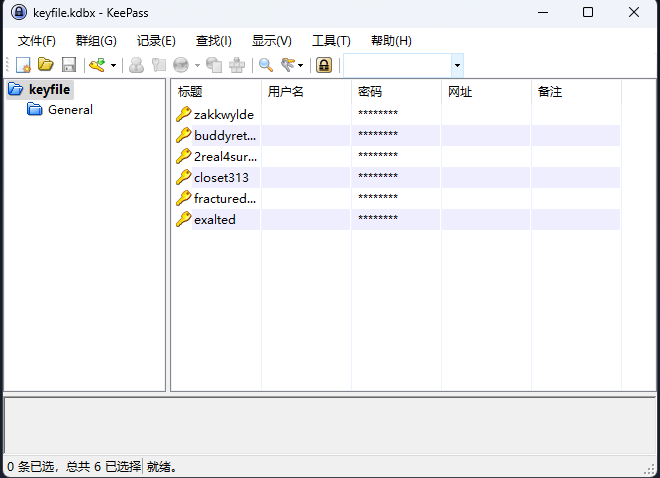Minimize the KeePass window
Image resolution: width=660 pixels, height=478 pixels.
(x=543, y=13)
